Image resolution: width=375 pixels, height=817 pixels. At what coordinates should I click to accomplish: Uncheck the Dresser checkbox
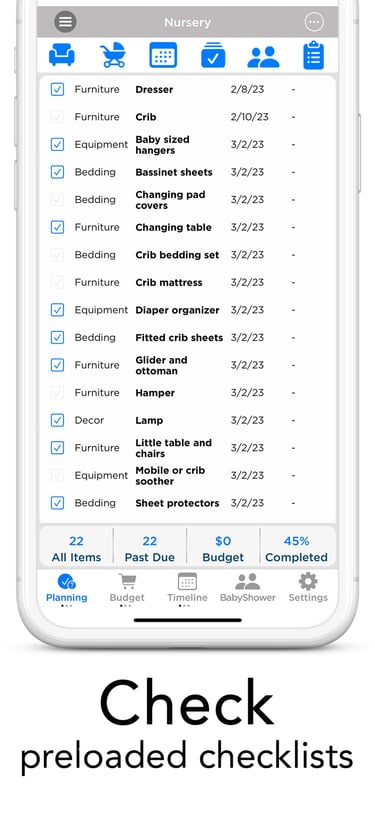57,89
